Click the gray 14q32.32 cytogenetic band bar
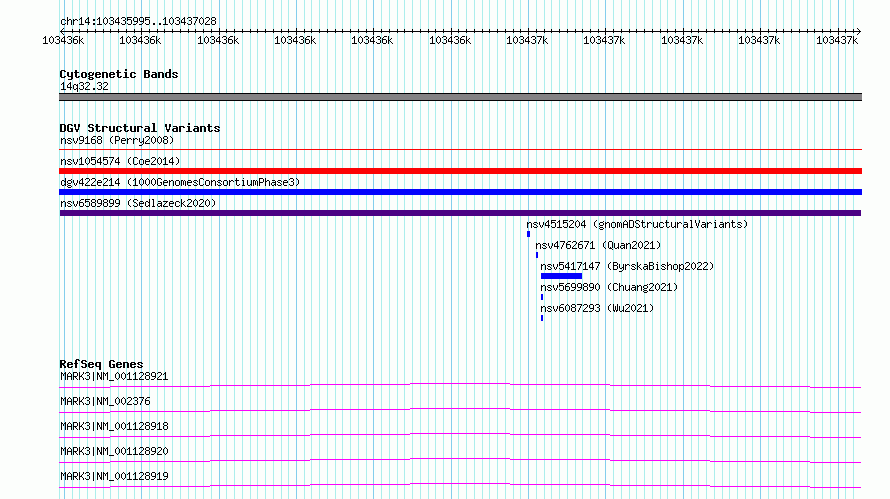Screen dimensions: 890x499 (460, 97)
